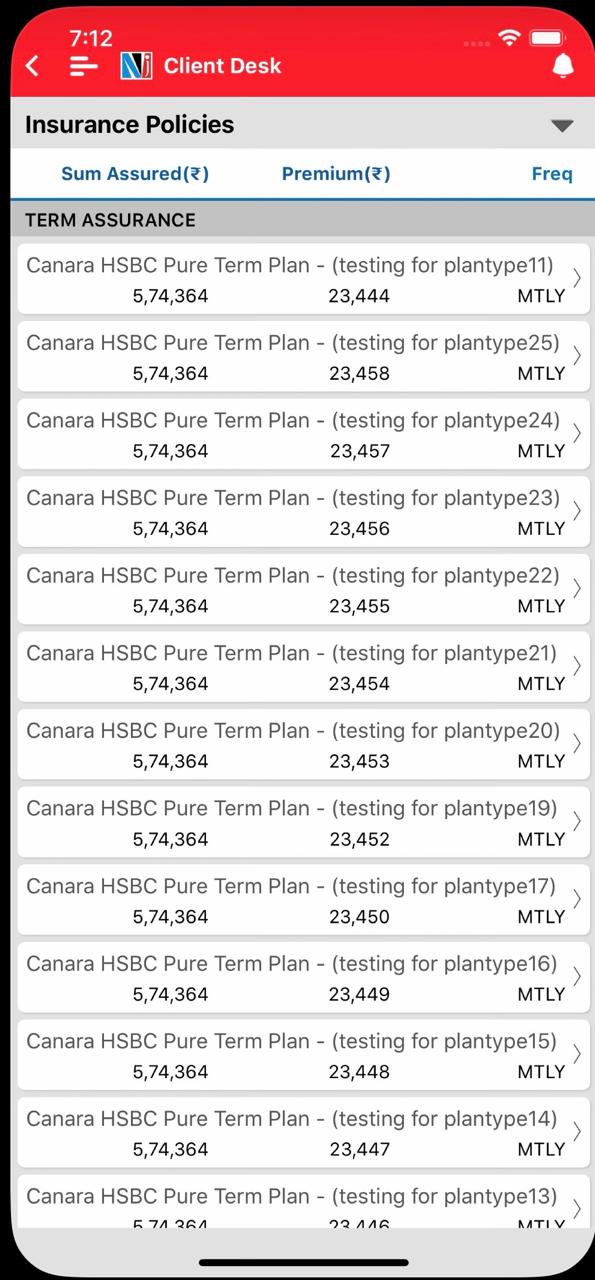Open chevron for plantype24 policy
This screenshot has width=595, height=1280.
pos(577,433)
